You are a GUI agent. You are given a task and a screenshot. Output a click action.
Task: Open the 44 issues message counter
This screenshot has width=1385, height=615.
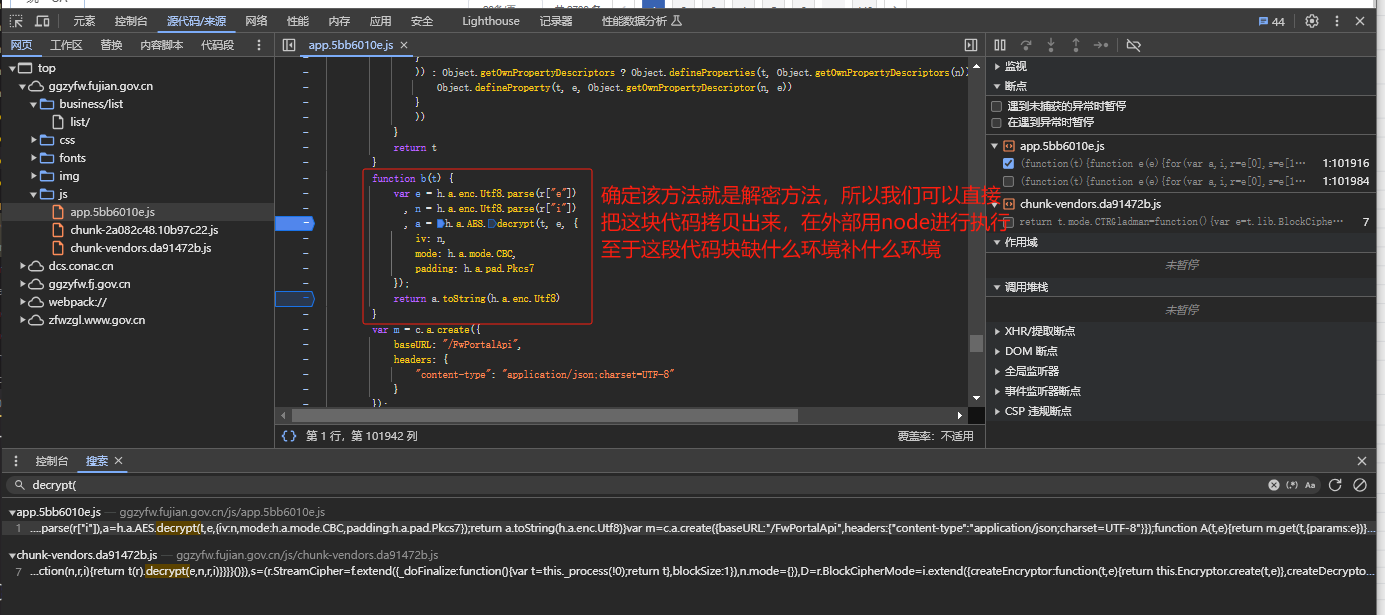tap(1271, 21)
